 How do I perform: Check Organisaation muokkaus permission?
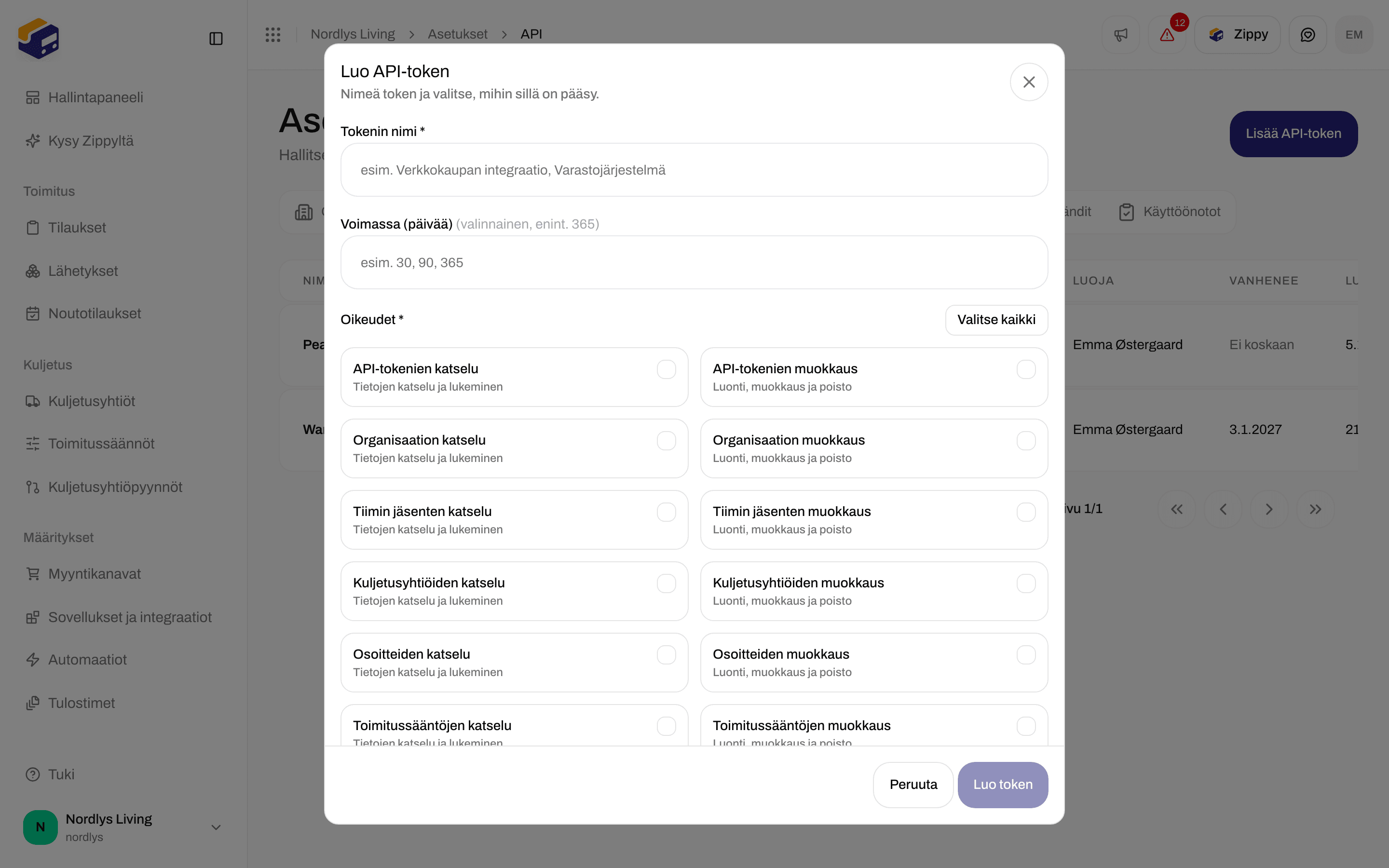click(1026, 441)
